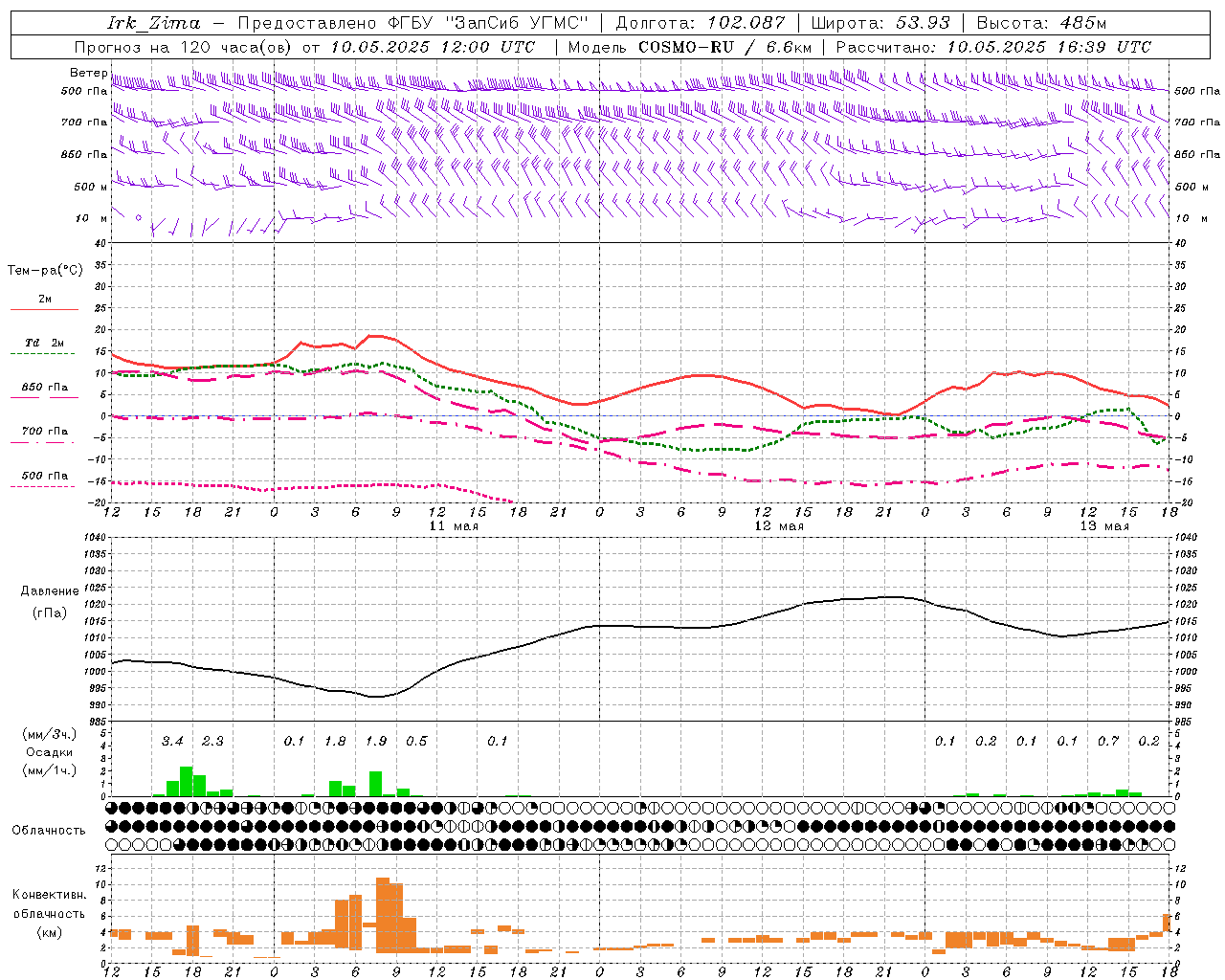Click the '1.8' precipitation total value
The width and height of the screenshot is (1225, 980).
click(x=335, y=742)
